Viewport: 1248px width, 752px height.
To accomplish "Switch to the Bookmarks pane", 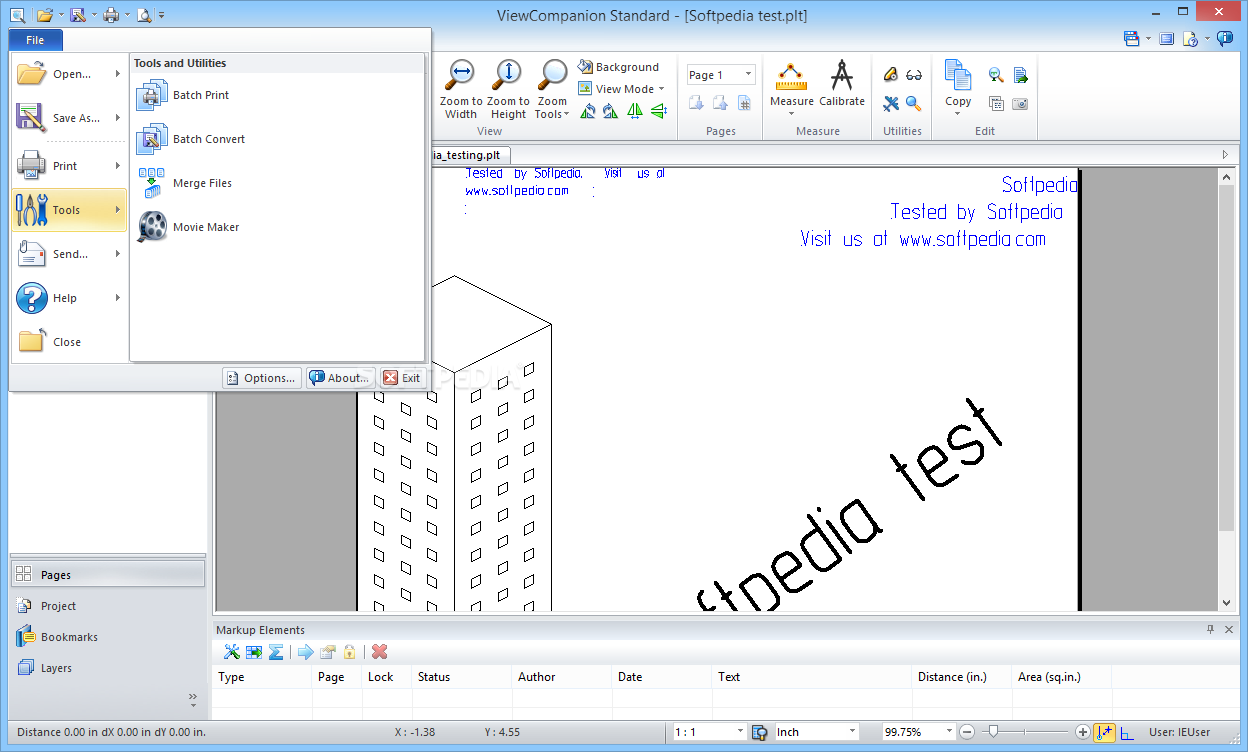I will click(x=108, y=637).
